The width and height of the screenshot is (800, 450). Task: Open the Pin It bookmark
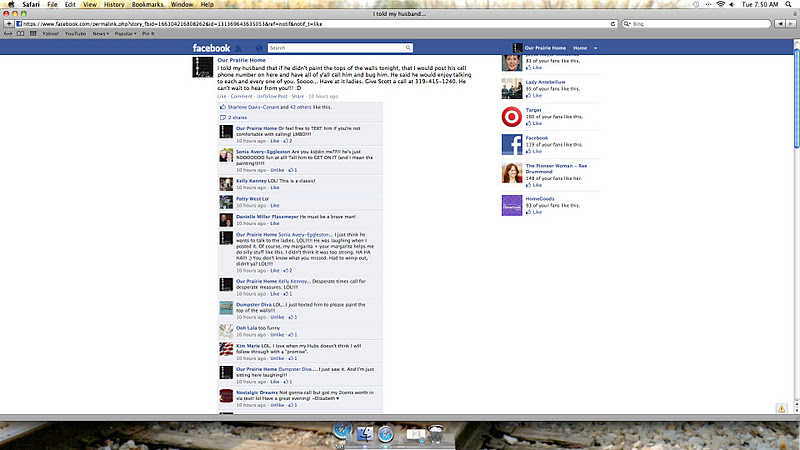click(x=148, y=34)
